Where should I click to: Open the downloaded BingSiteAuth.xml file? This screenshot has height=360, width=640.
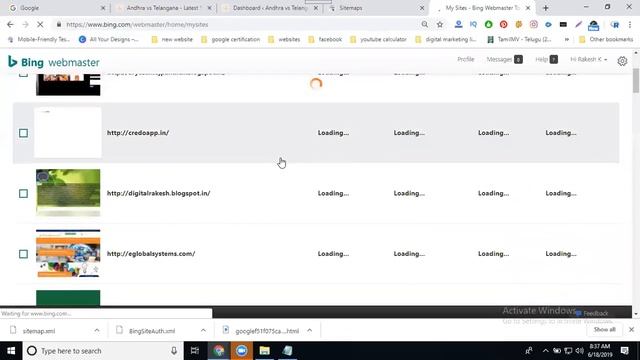(152, 331)
